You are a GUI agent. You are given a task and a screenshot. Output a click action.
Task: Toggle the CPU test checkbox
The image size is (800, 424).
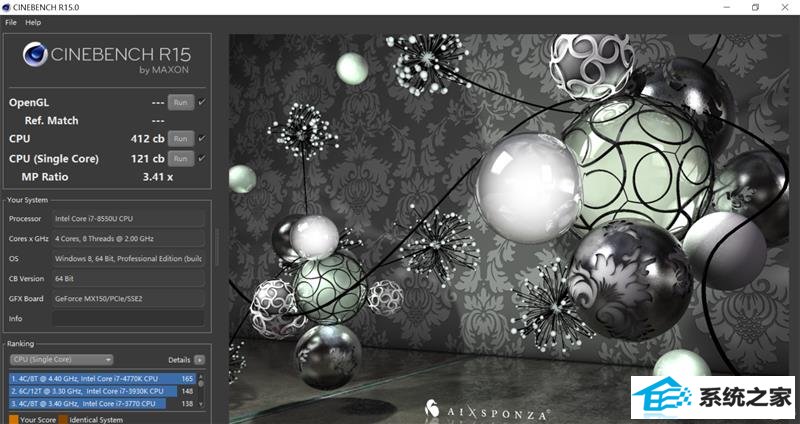click(202, 138)
